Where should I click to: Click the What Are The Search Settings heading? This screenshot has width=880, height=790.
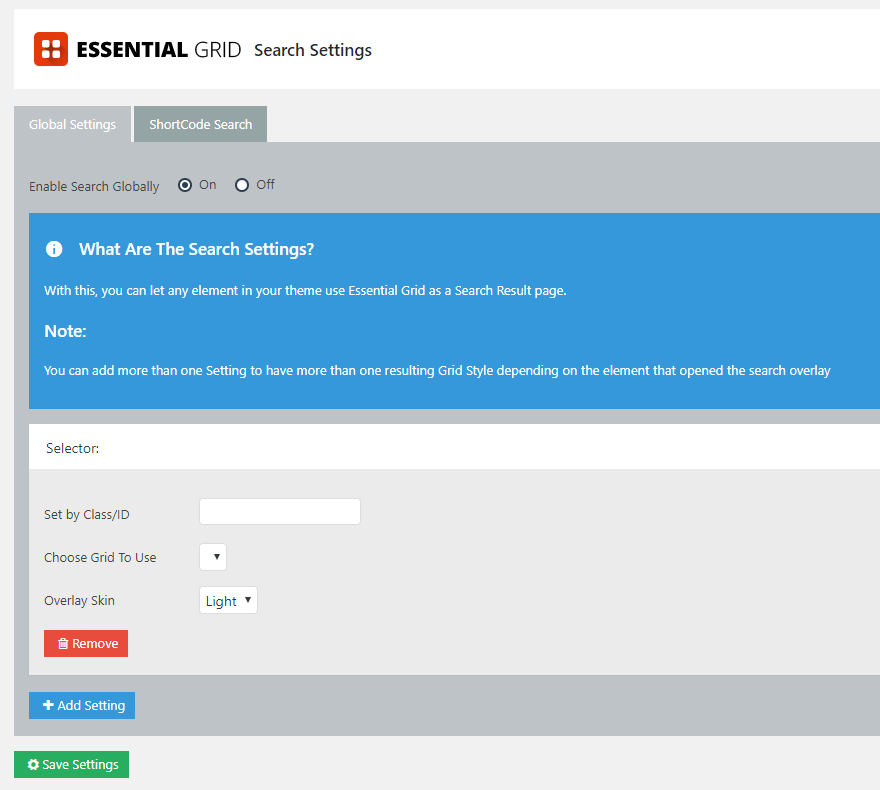pos(196,249)
